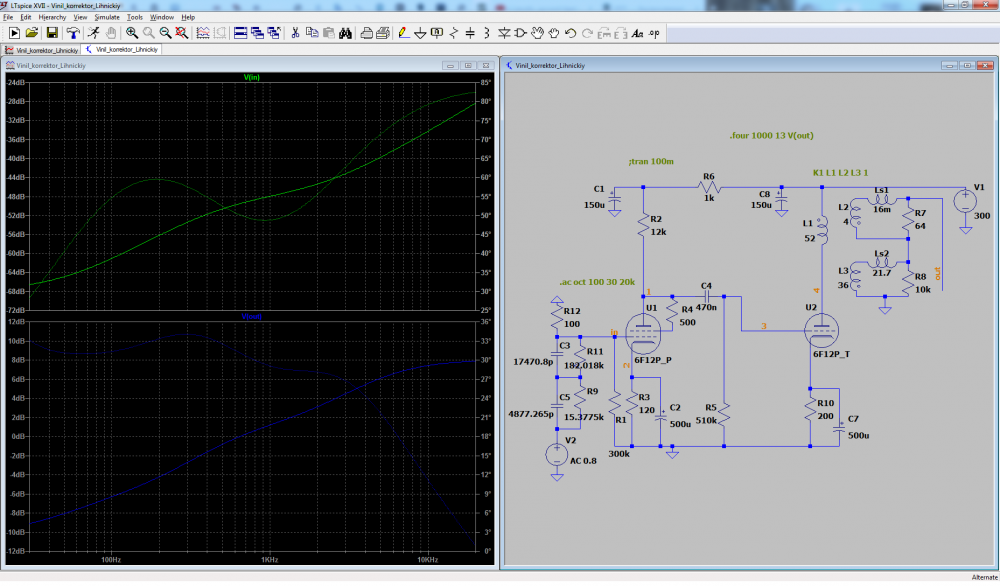Click the Find binoculars icon
Screen dimensions: 1000x586
click(x=344, y=33)
